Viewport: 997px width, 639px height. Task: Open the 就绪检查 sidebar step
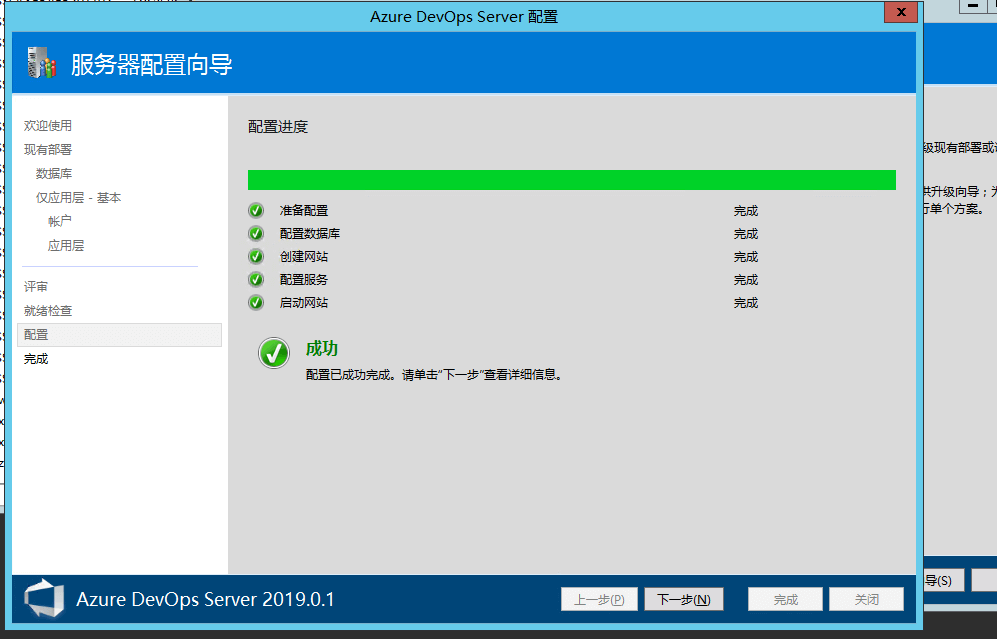point(48,311)
